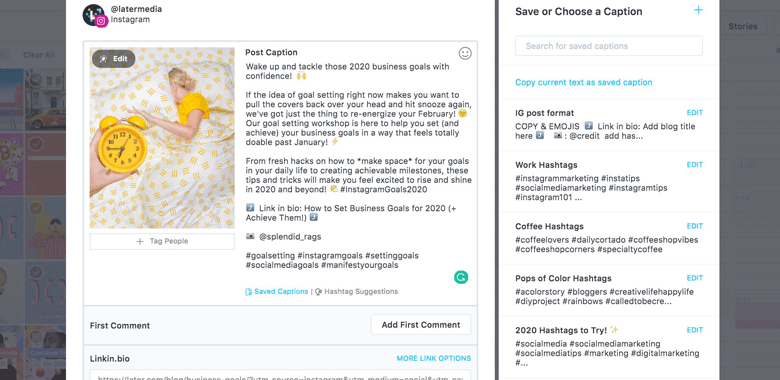Click Clear All in media library

[x=39, y=55]
